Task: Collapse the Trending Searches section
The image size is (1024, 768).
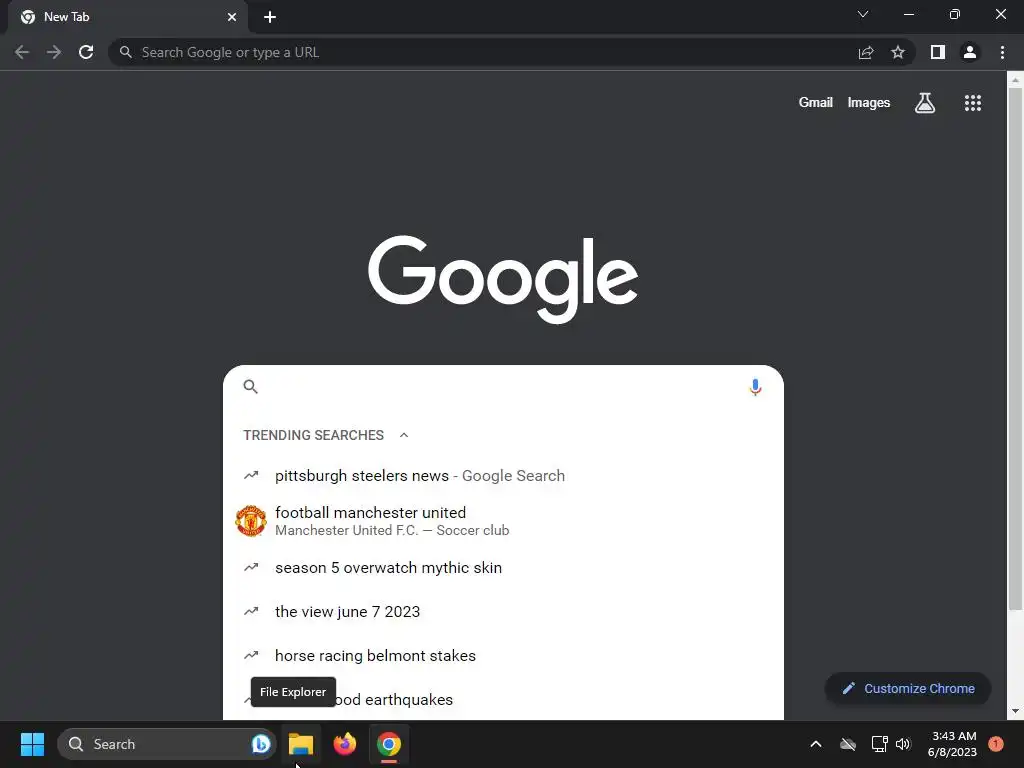Action: pos(404,435)
